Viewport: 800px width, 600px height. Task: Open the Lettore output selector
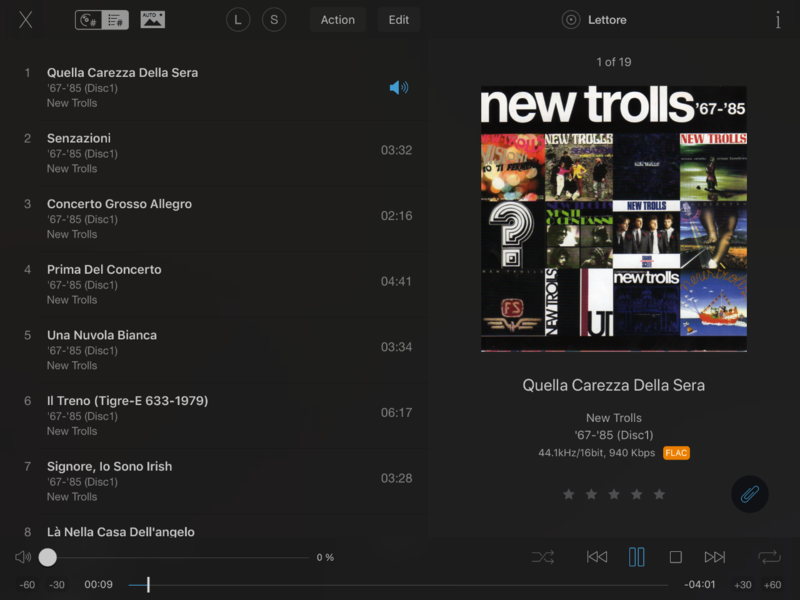(595, 20)
